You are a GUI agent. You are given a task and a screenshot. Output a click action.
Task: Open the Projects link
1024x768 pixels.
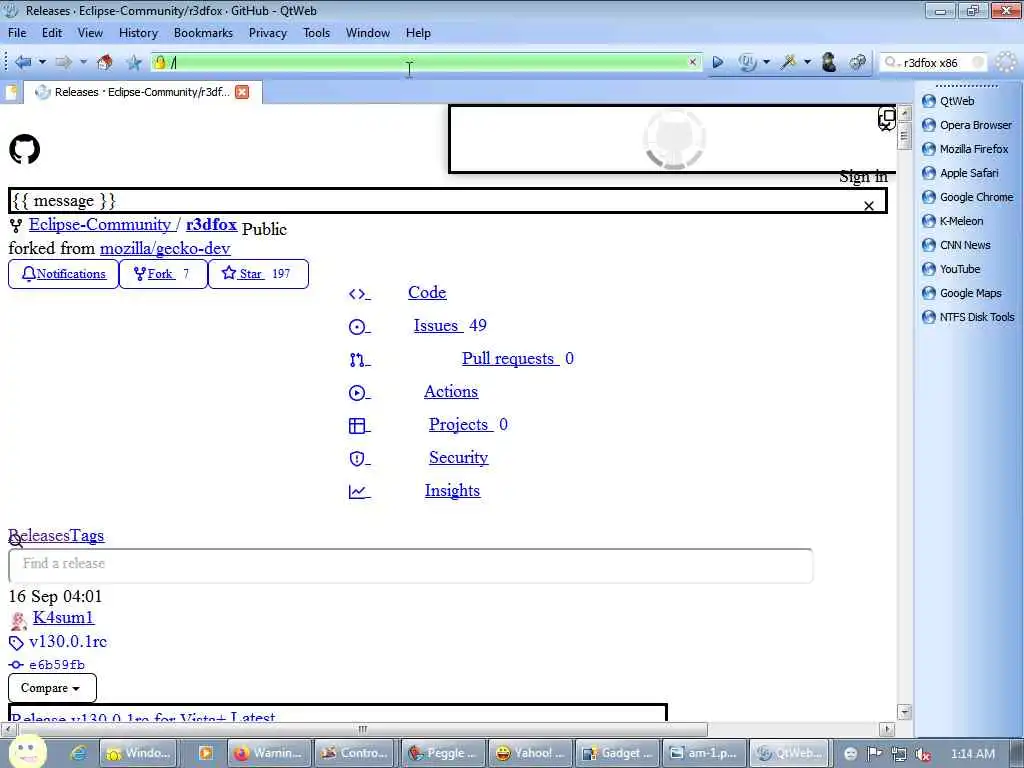point(460,424)
